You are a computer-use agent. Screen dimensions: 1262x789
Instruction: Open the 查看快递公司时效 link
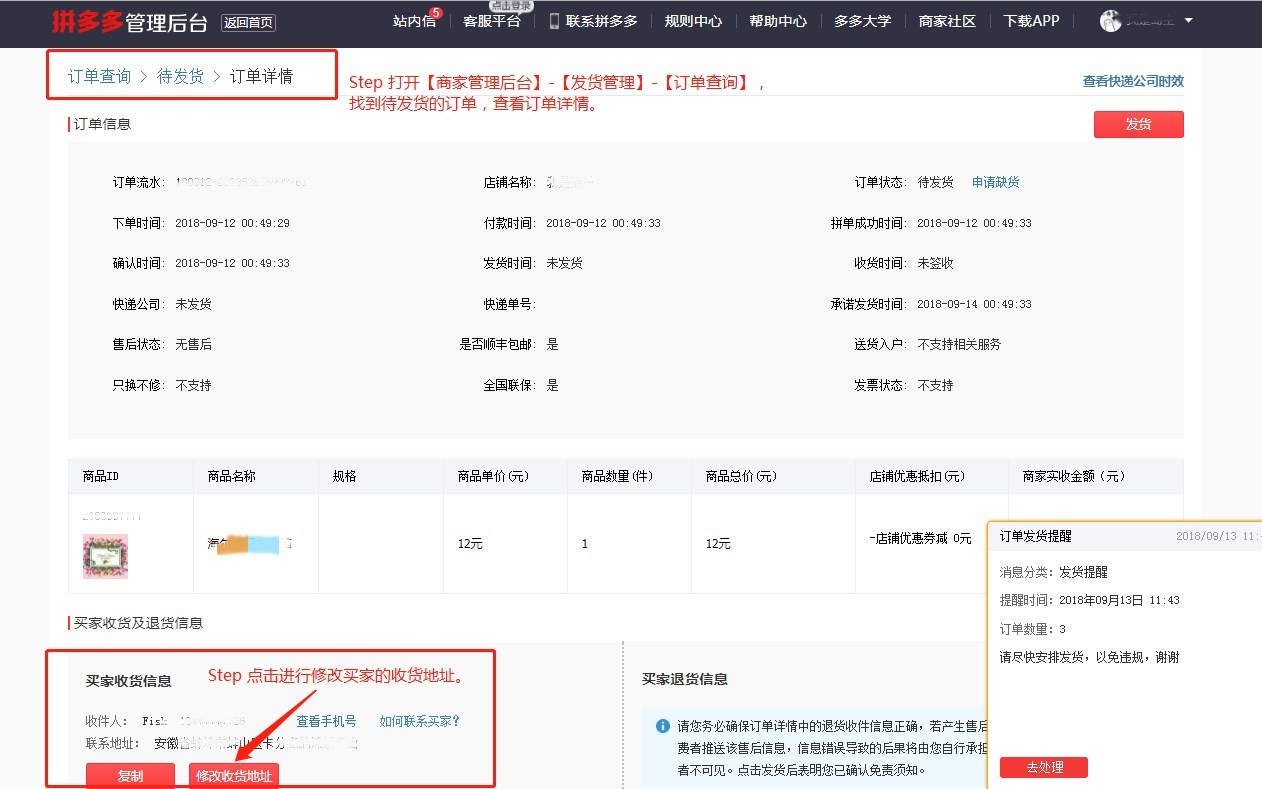click(1133, 81)
